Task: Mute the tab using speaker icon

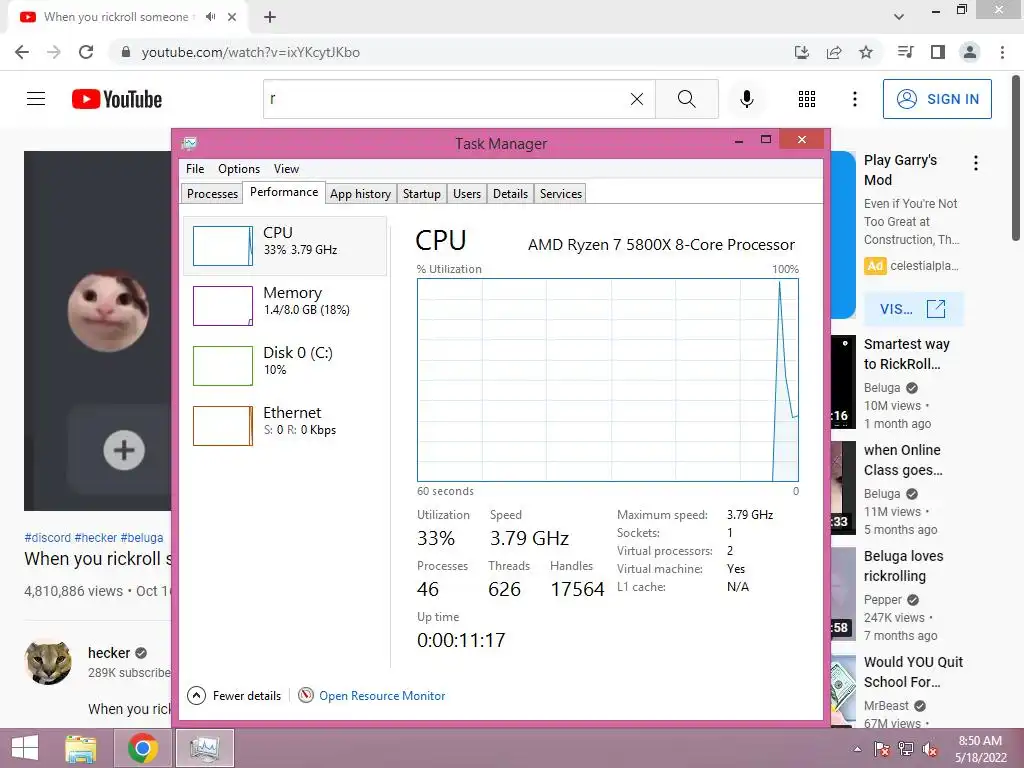Action: pyautogui.click(x=210, y=17)
